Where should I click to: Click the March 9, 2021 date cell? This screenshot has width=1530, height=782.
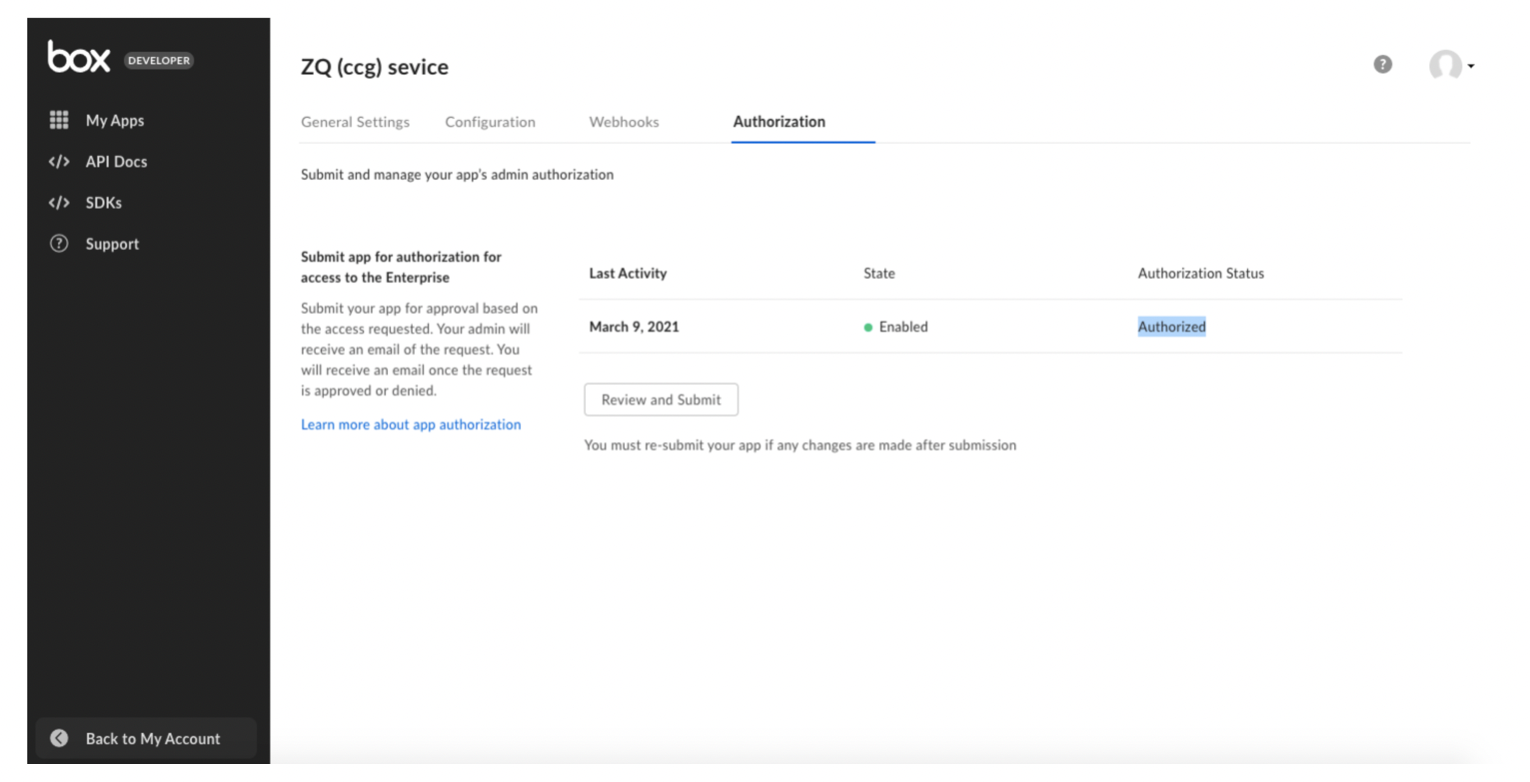(634, 326)
